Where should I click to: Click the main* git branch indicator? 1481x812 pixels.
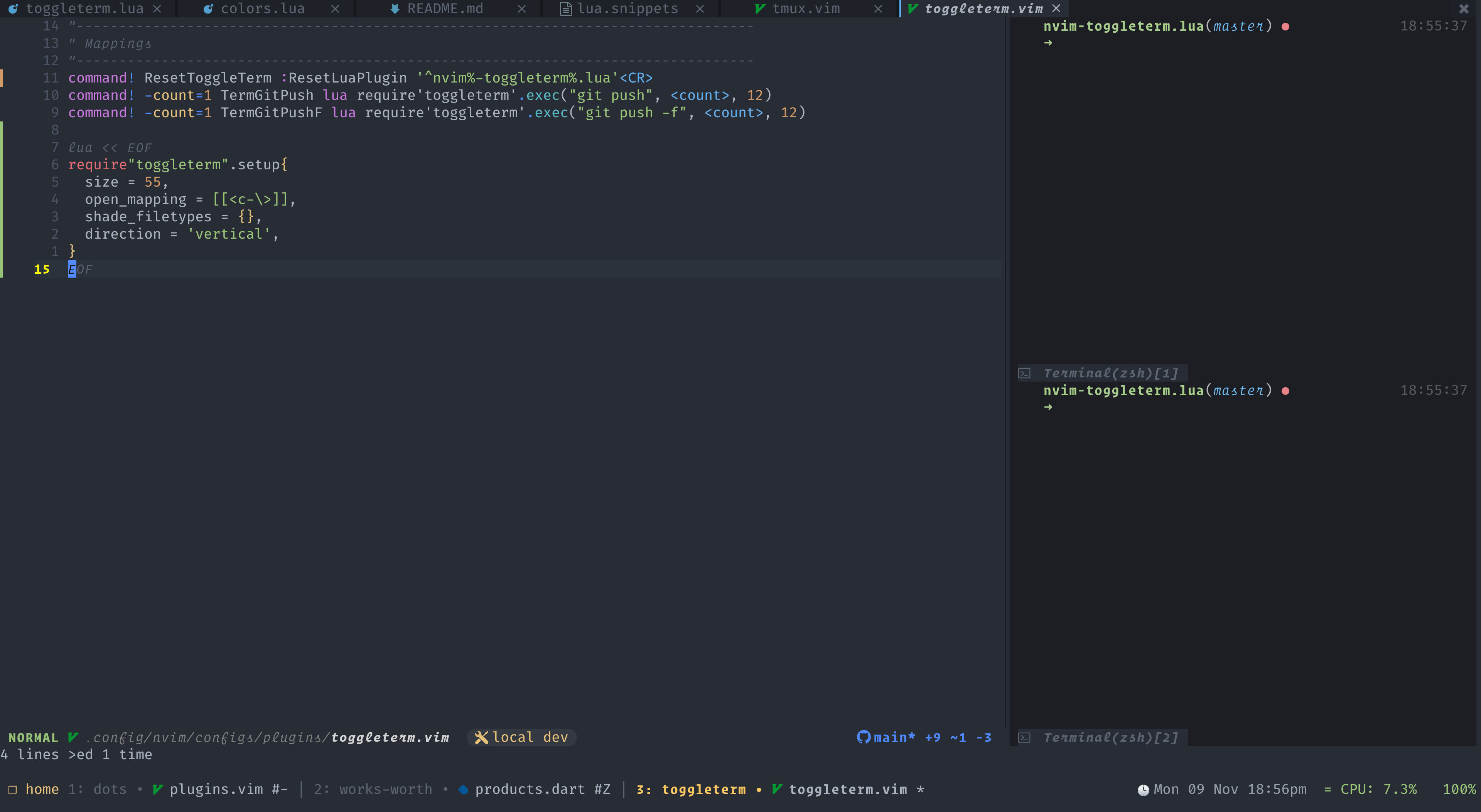pyautogui.click(x=894, y=737)
